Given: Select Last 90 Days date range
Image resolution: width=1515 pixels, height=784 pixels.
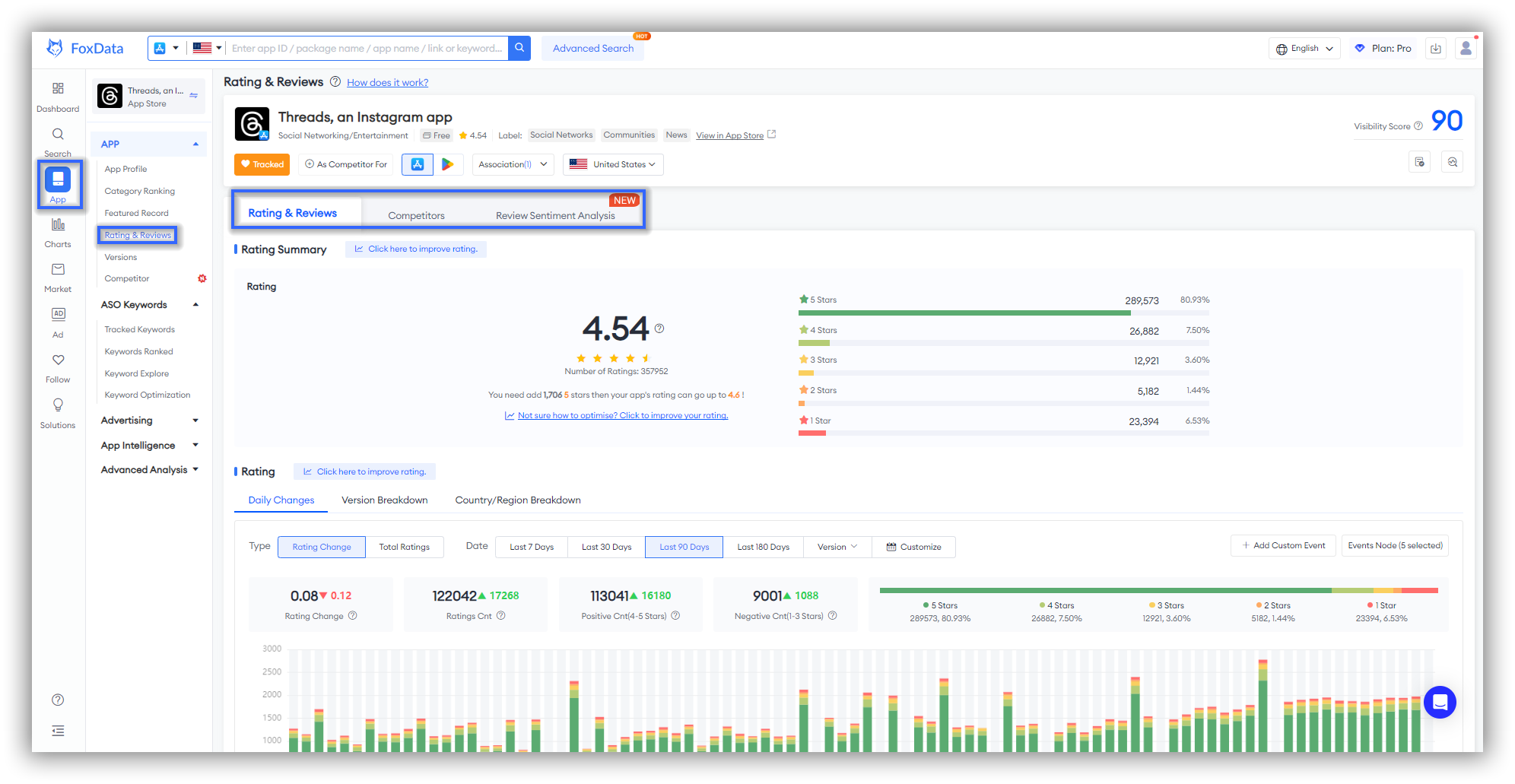Looking at the screenshot, I should pyautogui.click(x=684, y=547).
